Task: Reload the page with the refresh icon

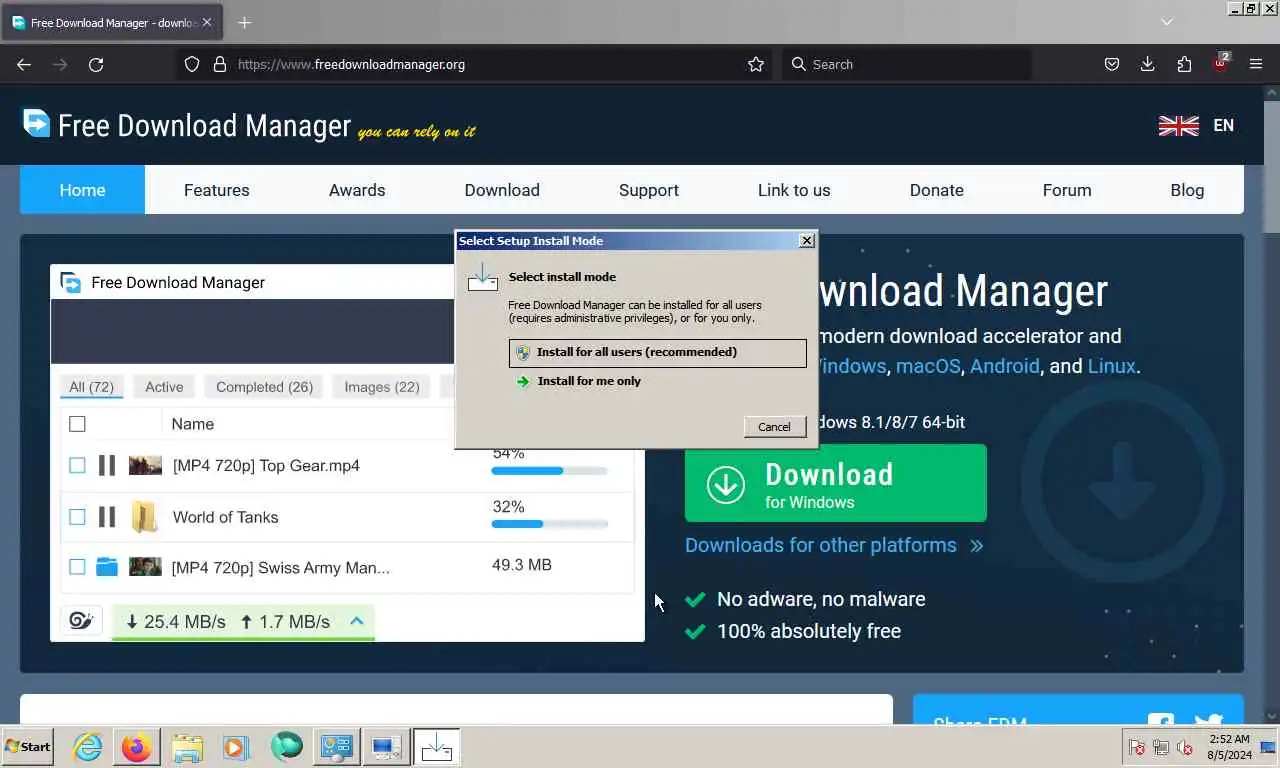Action: (96, 64)
